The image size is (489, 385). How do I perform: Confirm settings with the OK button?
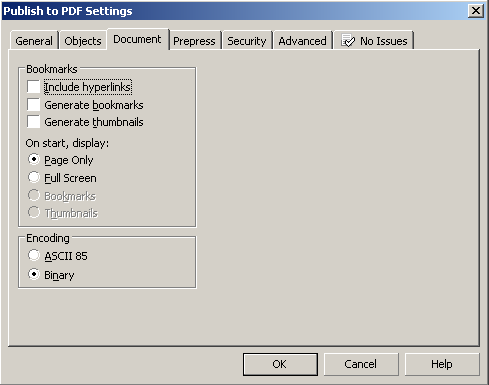tap(280, 364)
